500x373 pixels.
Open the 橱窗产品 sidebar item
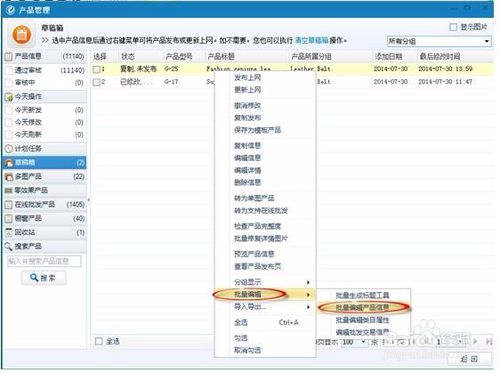pyautogui.click(x=45, y=219)
